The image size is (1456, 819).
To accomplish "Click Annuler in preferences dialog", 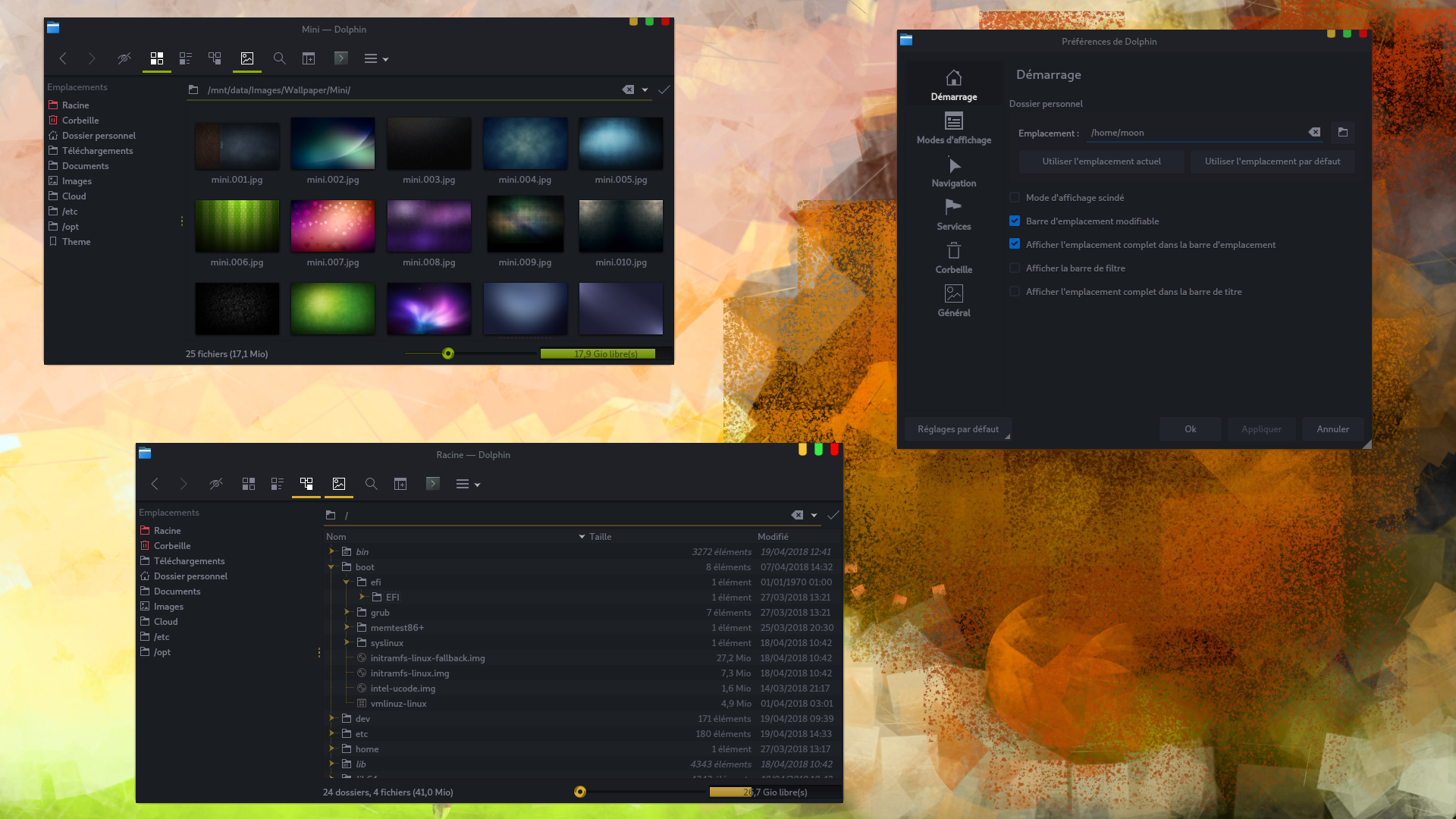I will point(1332,429).
